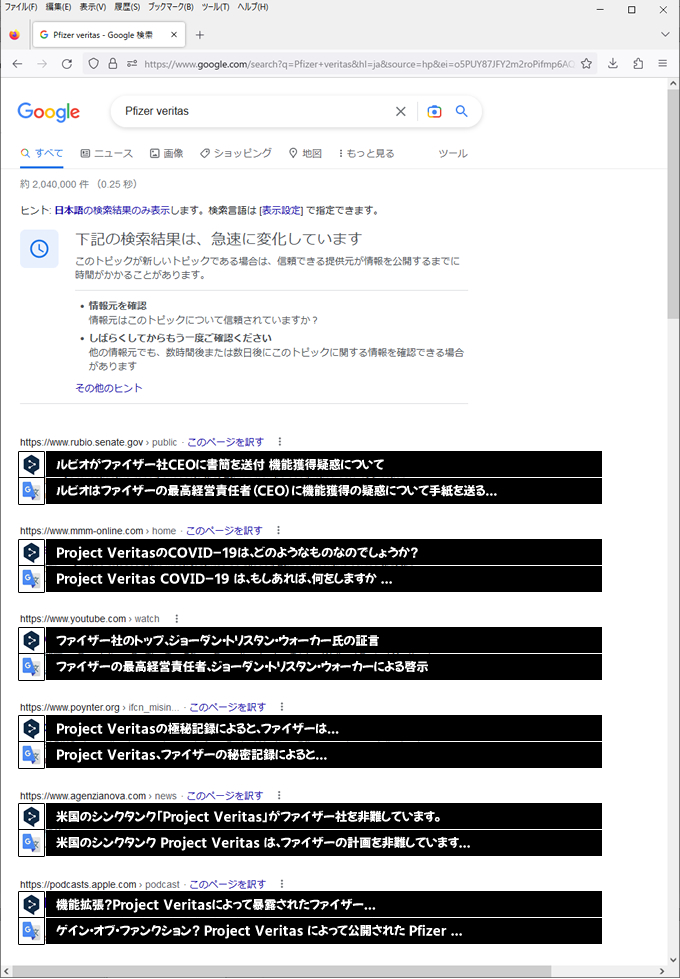The image size is (680, 979).
Task: Open result Project VeritasのCOVID-19は、どのような
Action: point(237,553)
